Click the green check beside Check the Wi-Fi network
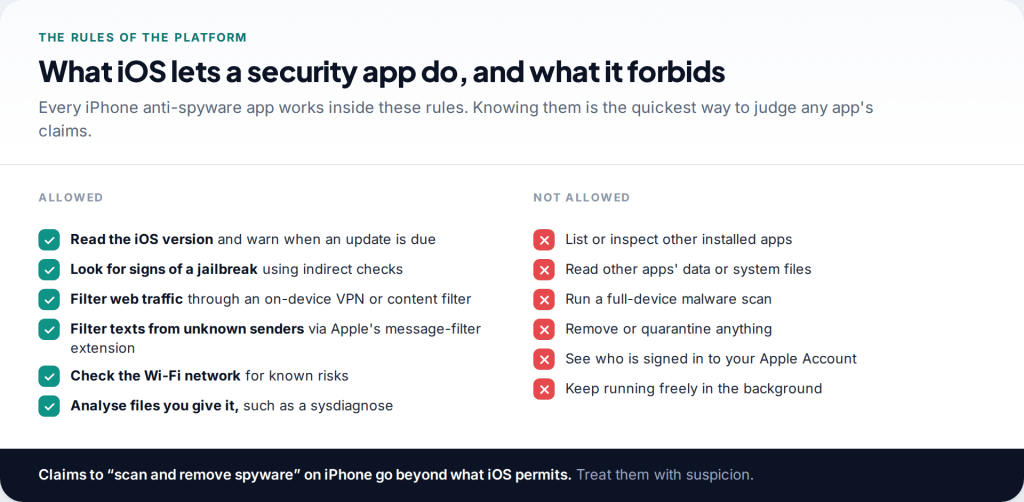Image resolution: width=1024 pixels, height=502 pixels. pos(49,377)
